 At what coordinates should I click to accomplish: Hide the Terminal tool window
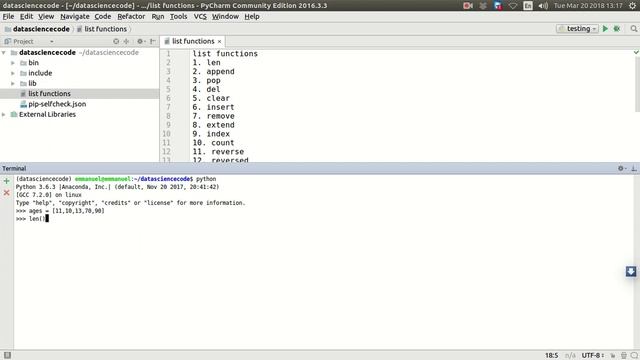tap(634, 168)
